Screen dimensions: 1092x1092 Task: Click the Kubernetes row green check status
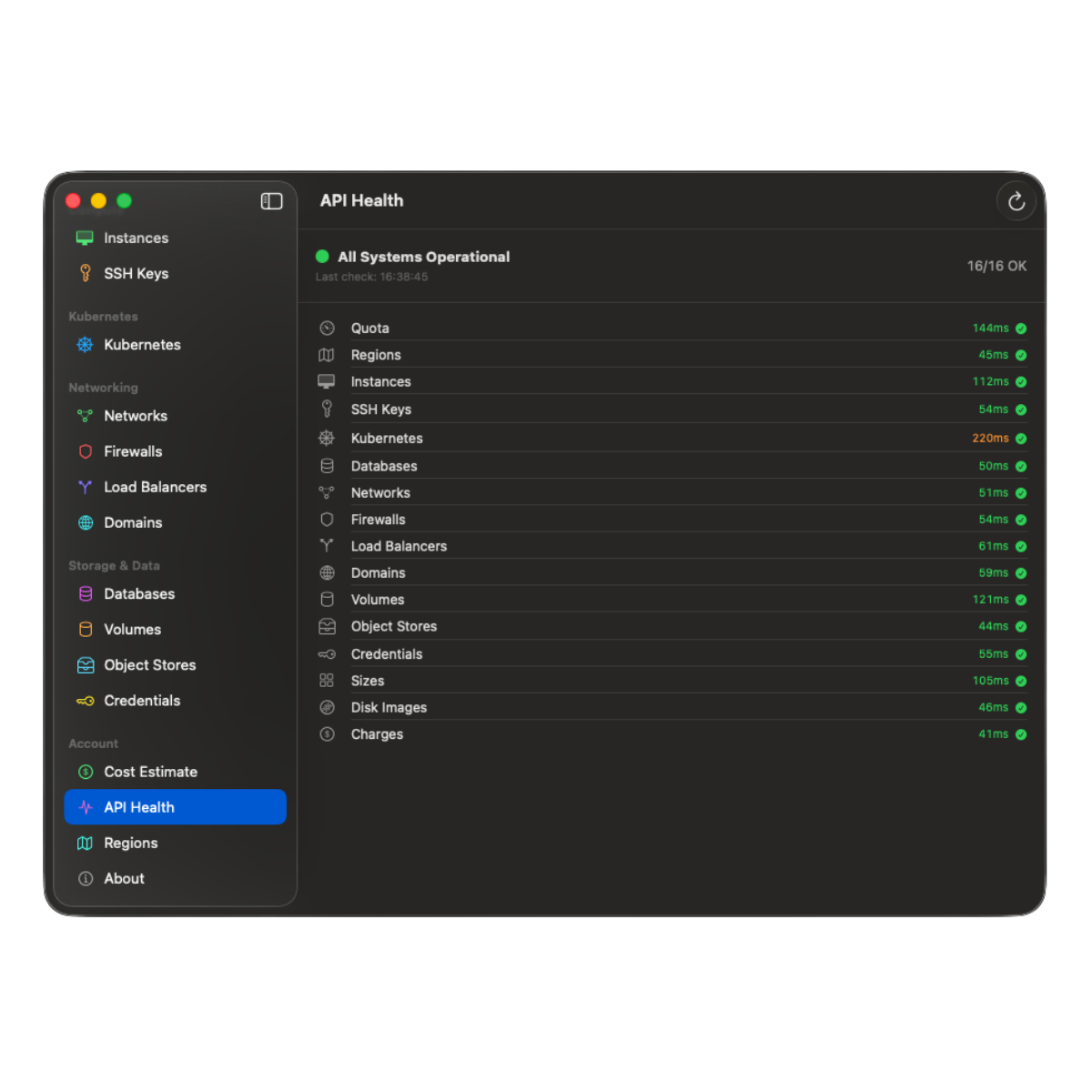click(1021, 439)
